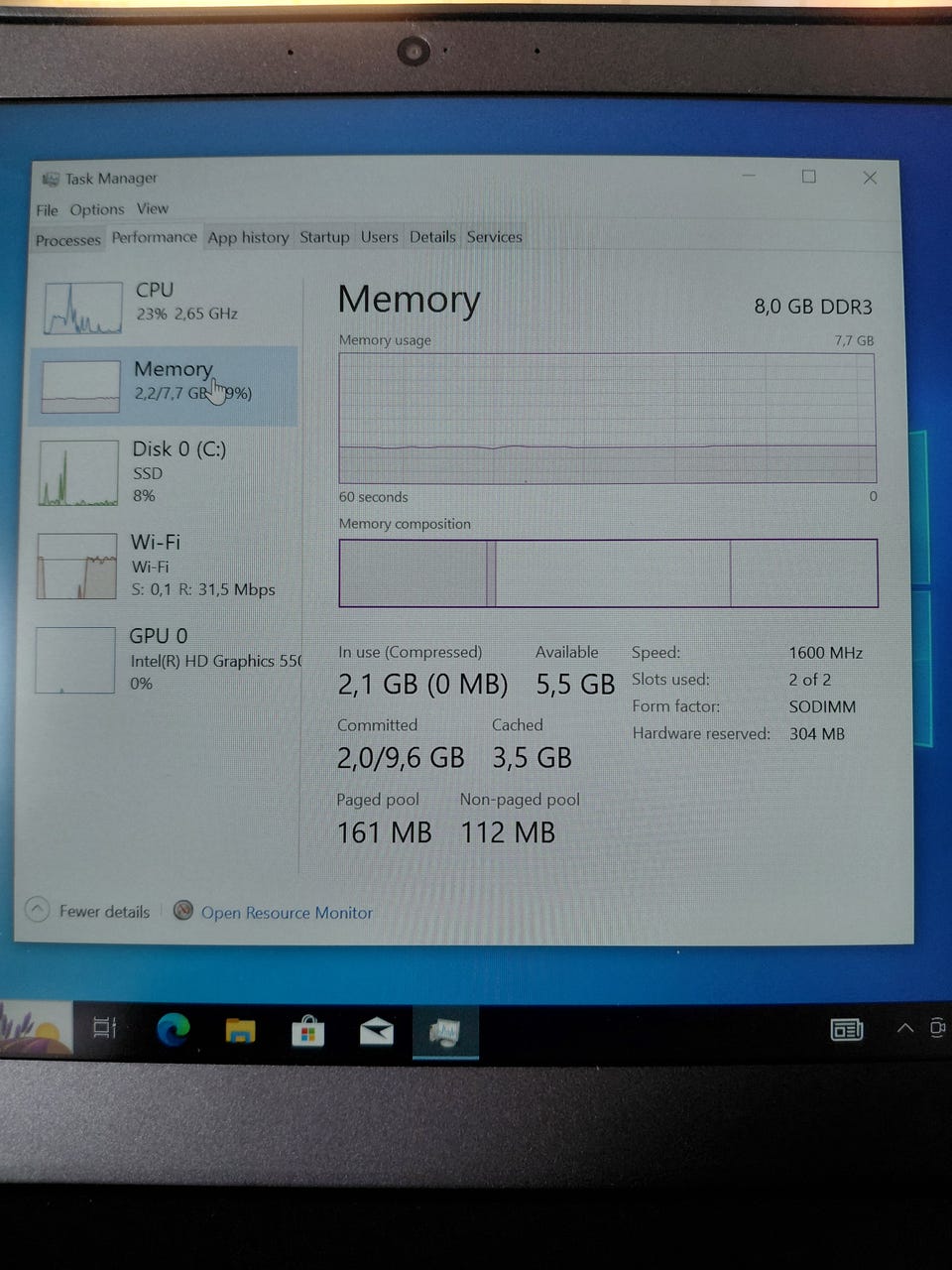Click the Hardware reserved value 304 MB

click(x=816, y=734)
